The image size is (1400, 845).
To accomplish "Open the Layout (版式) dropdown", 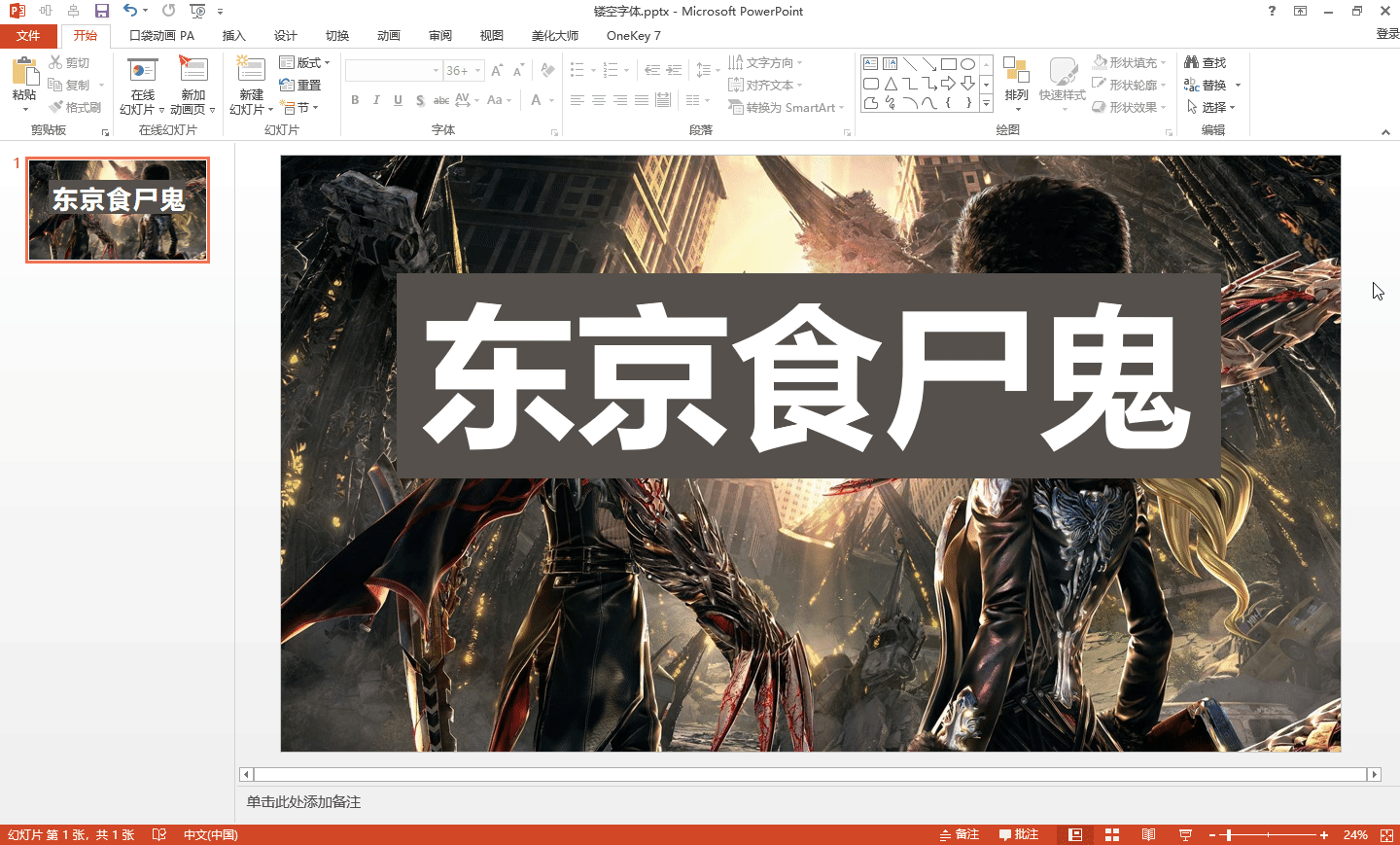I will tap(304, 62).
